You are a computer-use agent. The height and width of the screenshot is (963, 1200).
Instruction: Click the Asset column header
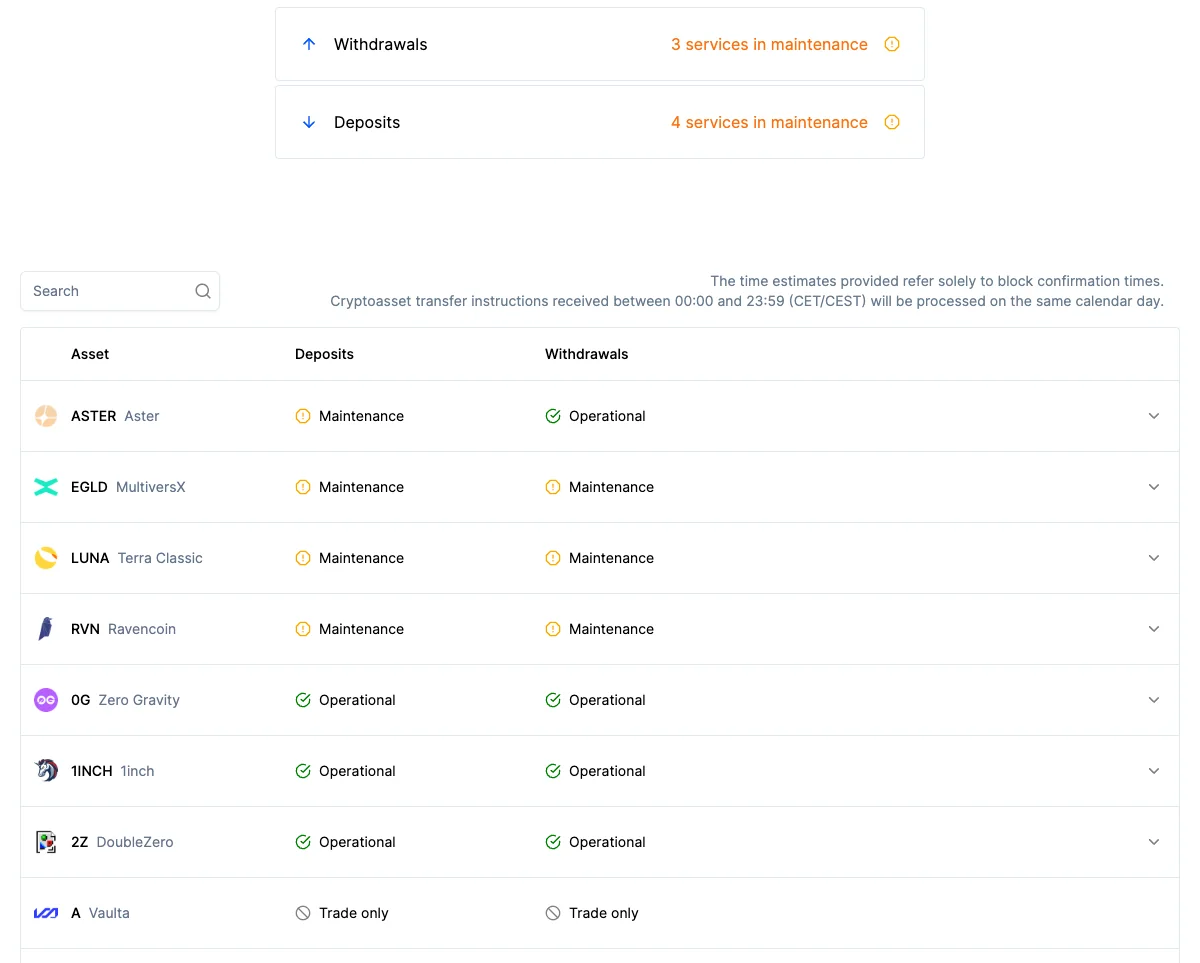coord(90,354)
